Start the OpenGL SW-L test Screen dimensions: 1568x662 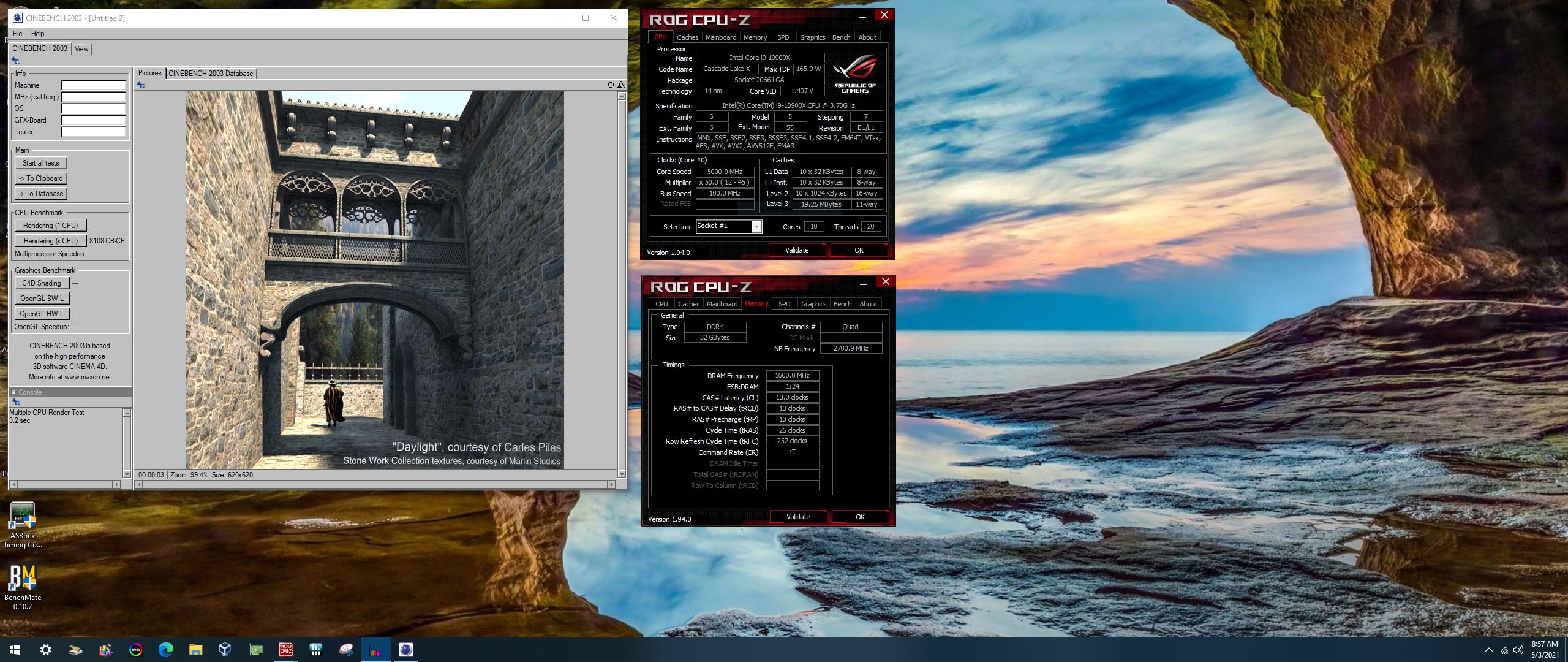[x=42, y=299]
